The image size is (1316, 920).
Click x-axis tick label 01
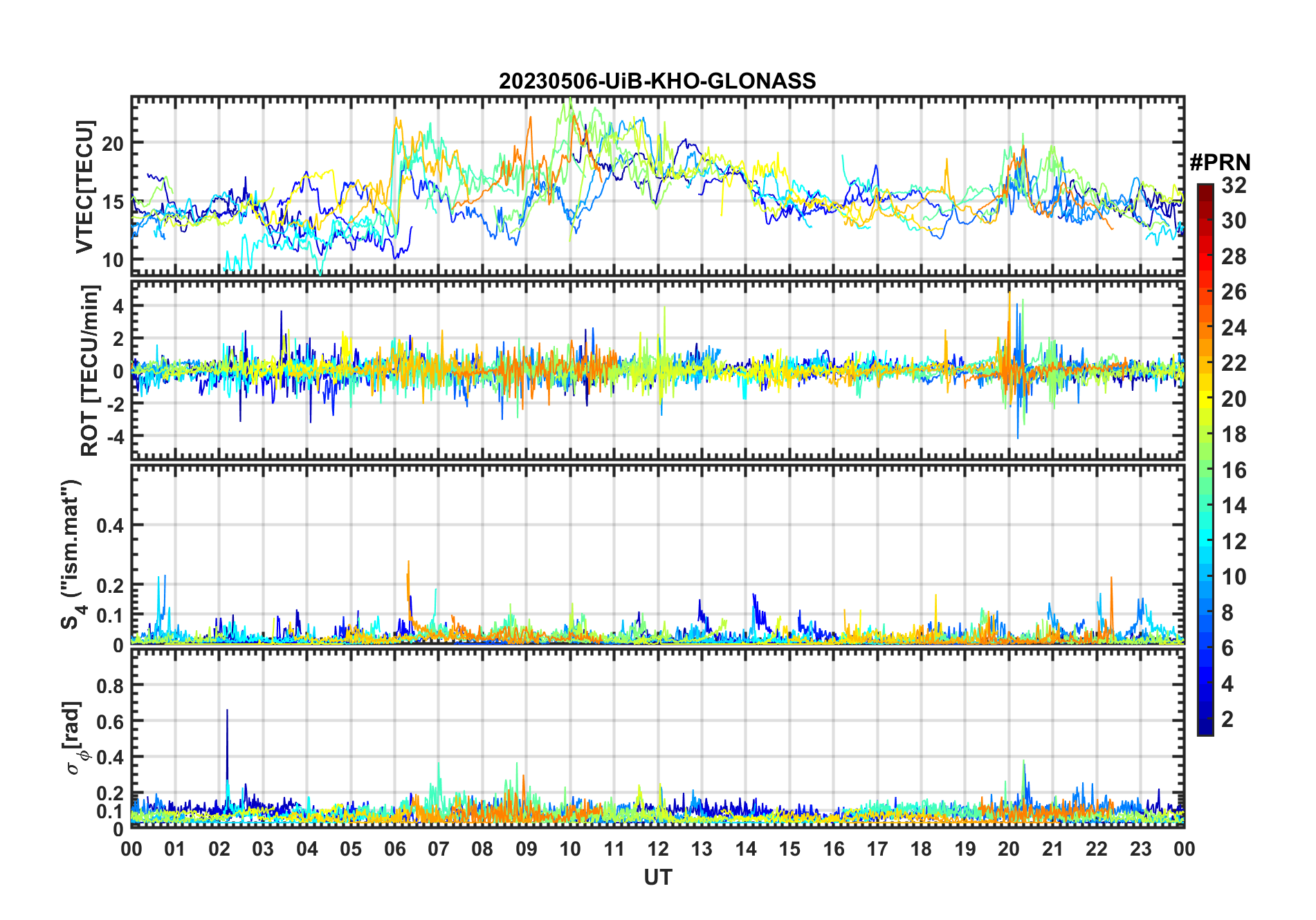tap(175, 849)
